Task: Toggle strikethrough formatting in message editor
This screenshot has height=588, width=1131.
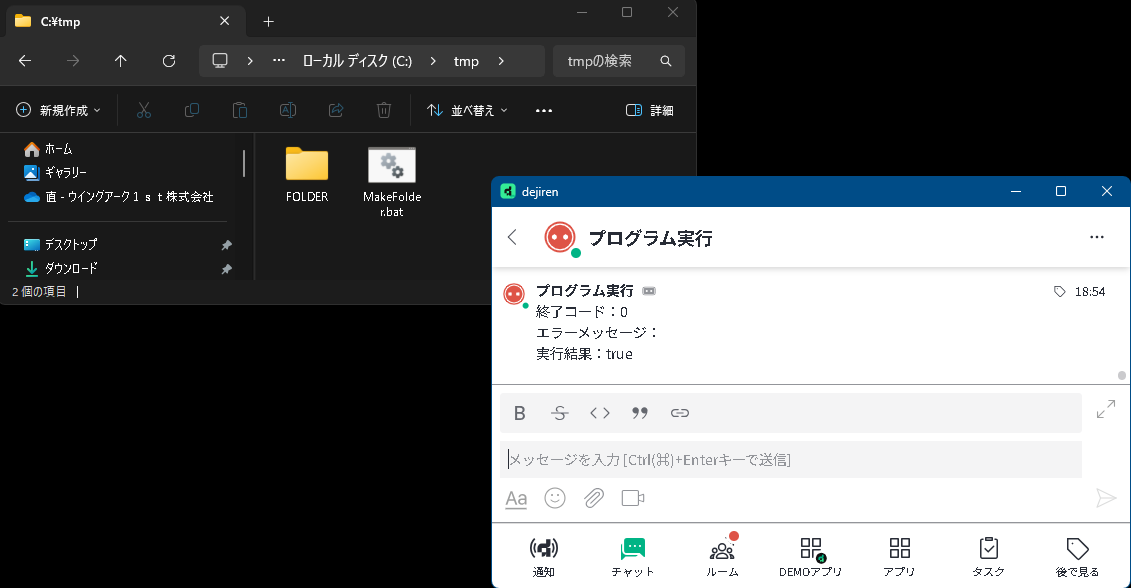Action: [x=560, y=413]
